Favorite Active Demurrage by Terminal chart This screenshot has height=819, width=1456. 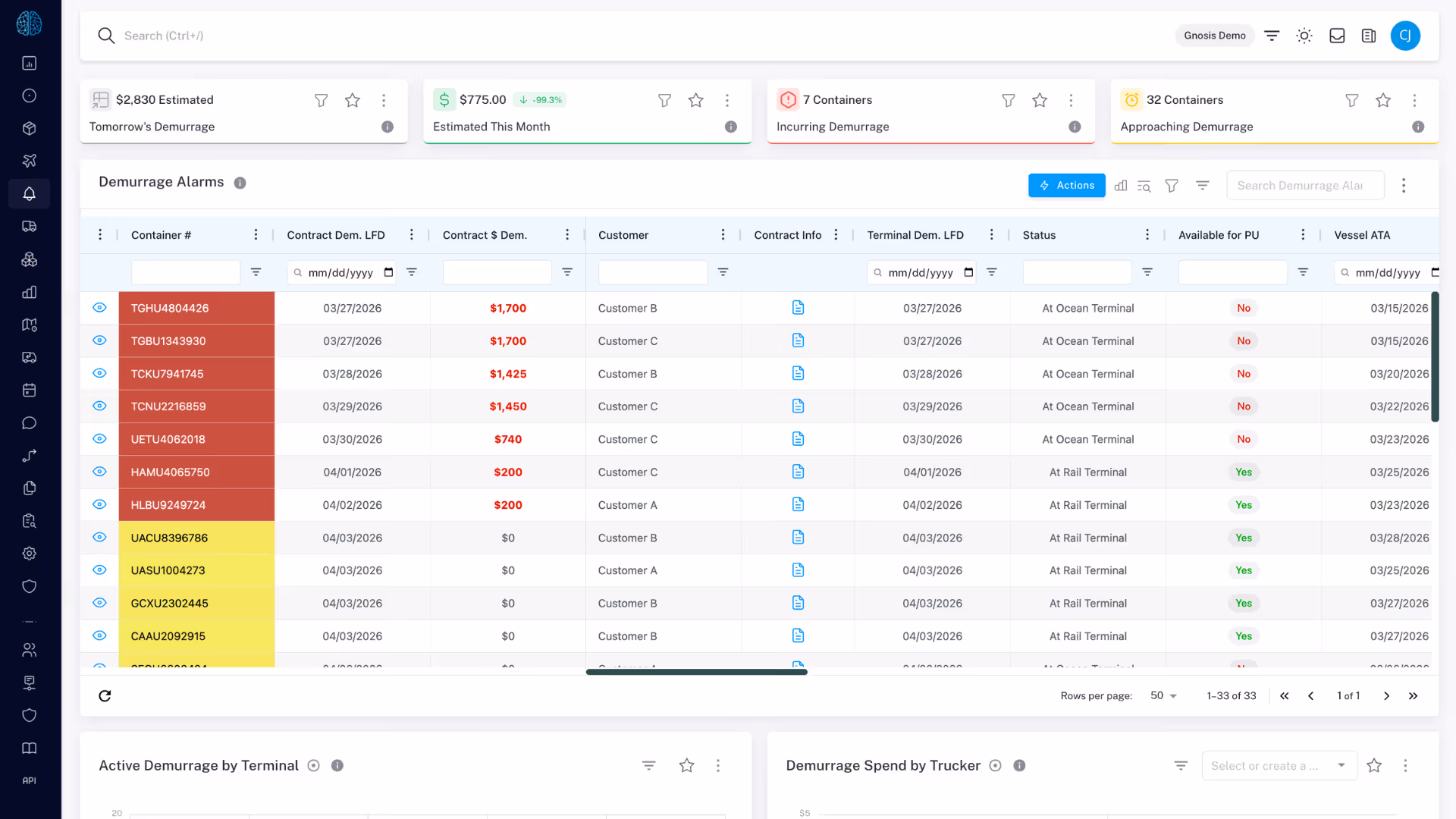pos(686,765)
